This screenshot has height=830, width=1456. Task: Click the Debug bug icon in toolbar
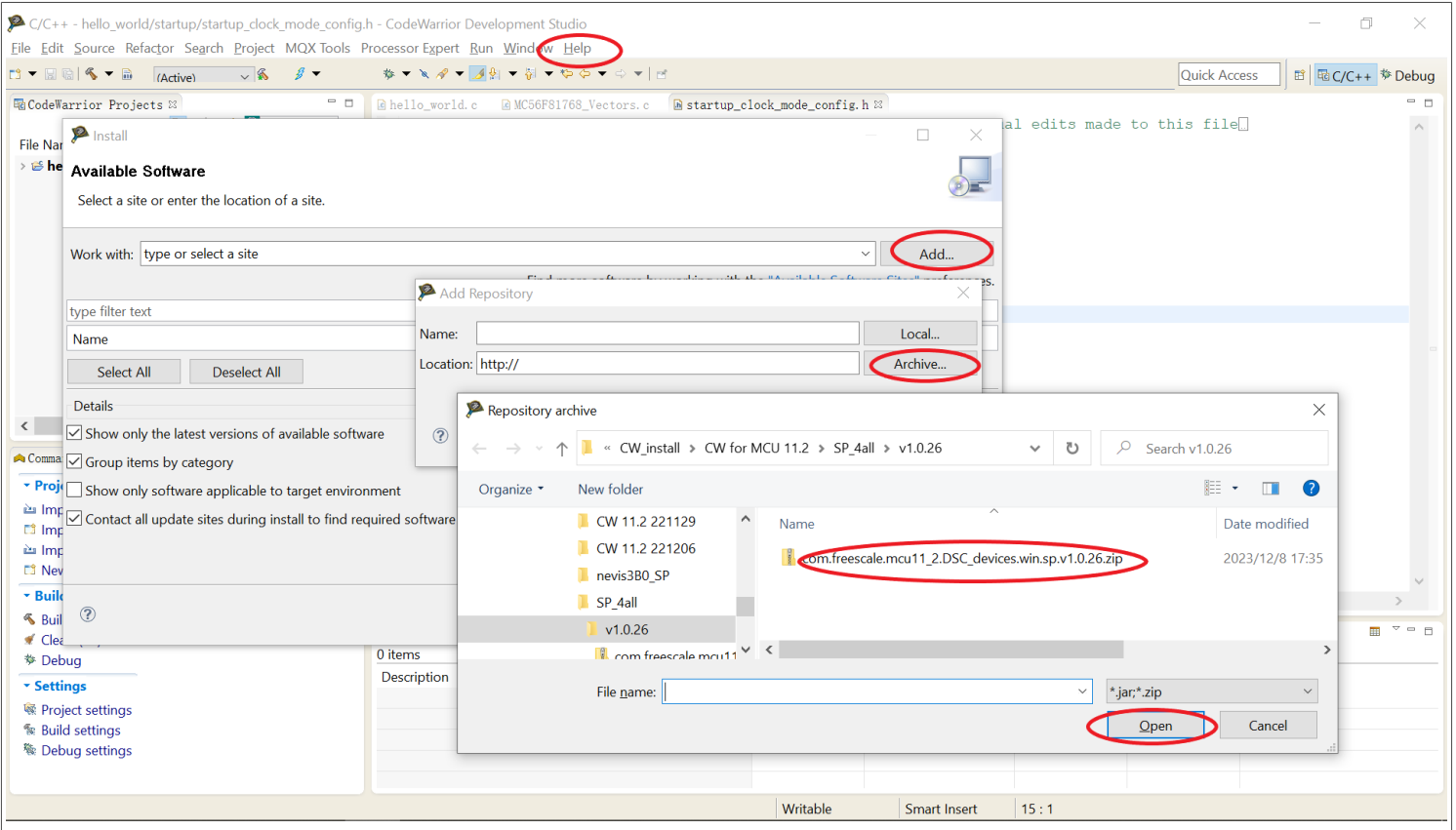pyautogui.click(x=388, y=74)
